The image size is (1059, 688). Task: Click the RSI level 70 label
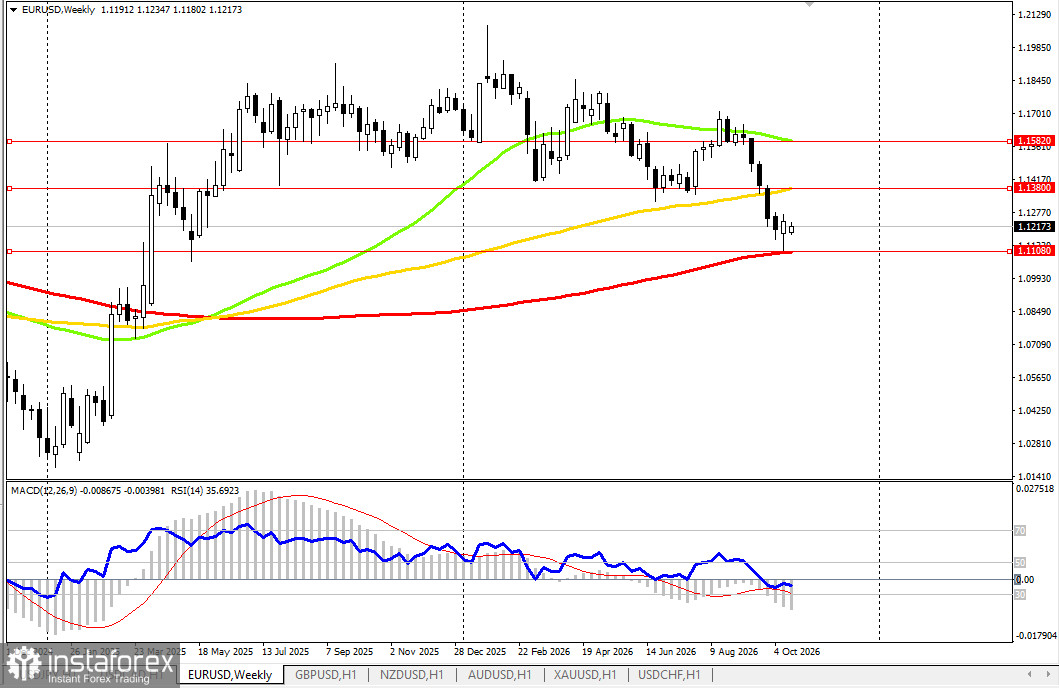(x=1020, y=531)
